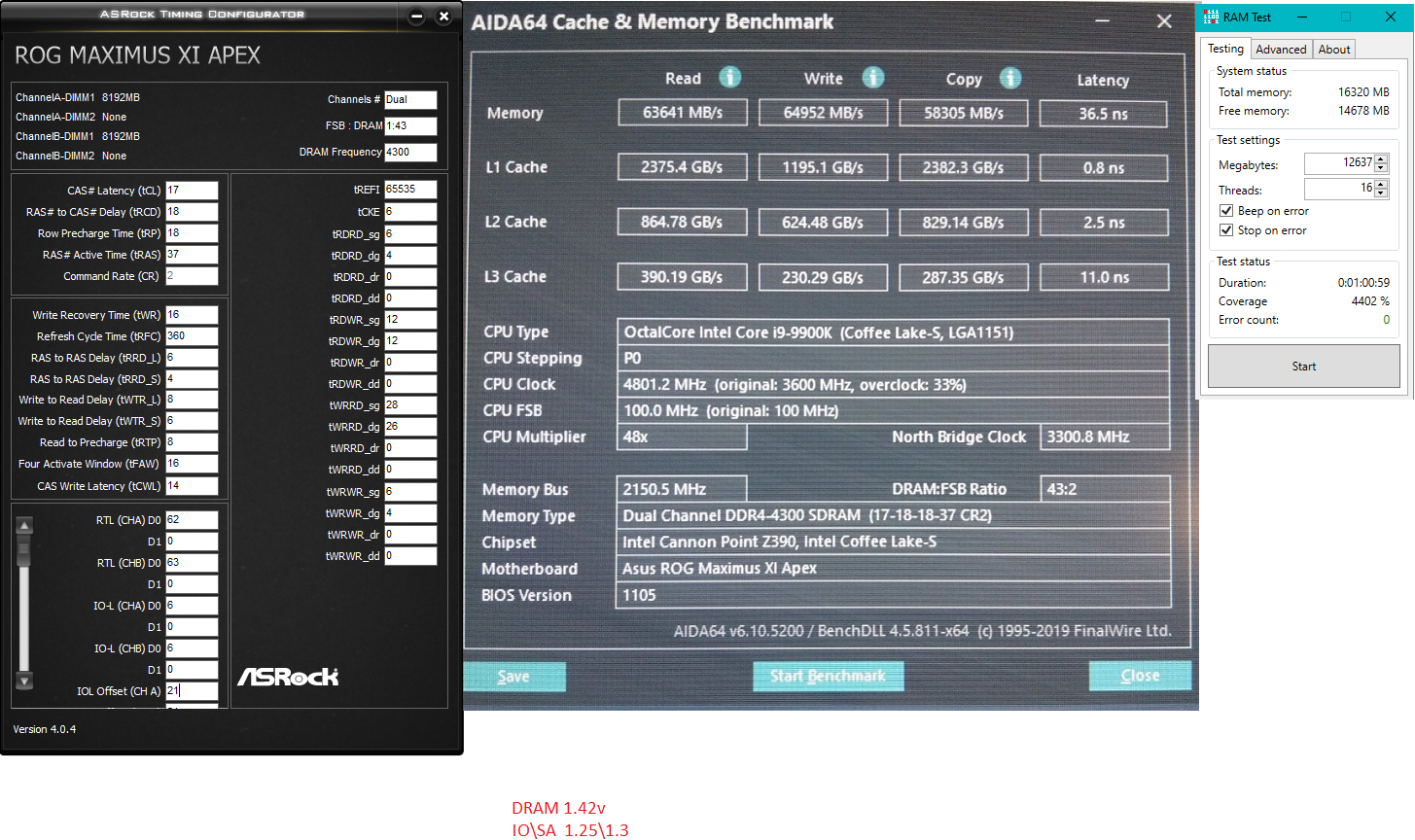Image resolution: width=1415 pixels, height=840 pixels.
Task: Increase Threads using the up stepper arrow
Action: (x=1381, y=184)
